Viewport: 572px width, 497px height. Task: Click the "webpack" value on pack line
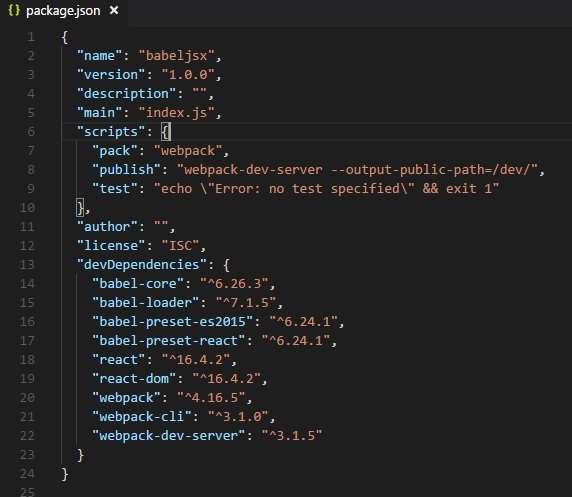click(x=188, y=151)
